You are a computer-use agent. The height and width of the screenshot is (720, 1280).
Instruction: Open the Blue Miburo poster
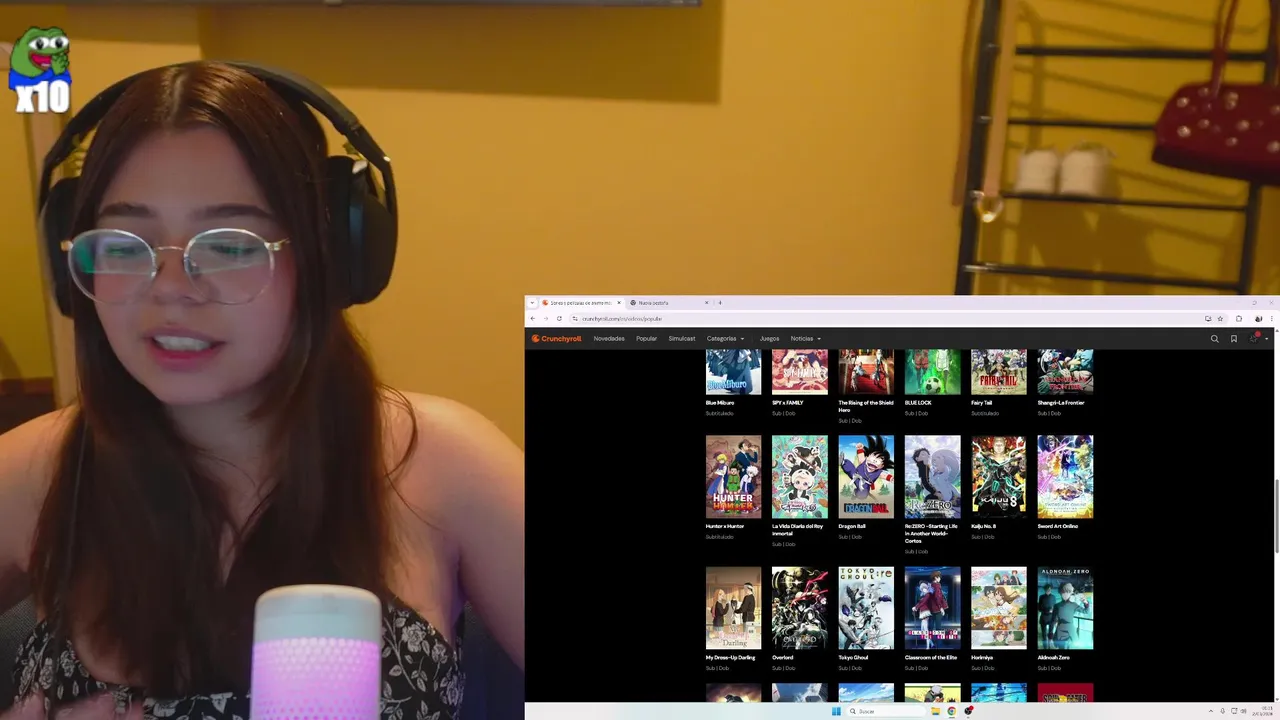tap(733, 372)
